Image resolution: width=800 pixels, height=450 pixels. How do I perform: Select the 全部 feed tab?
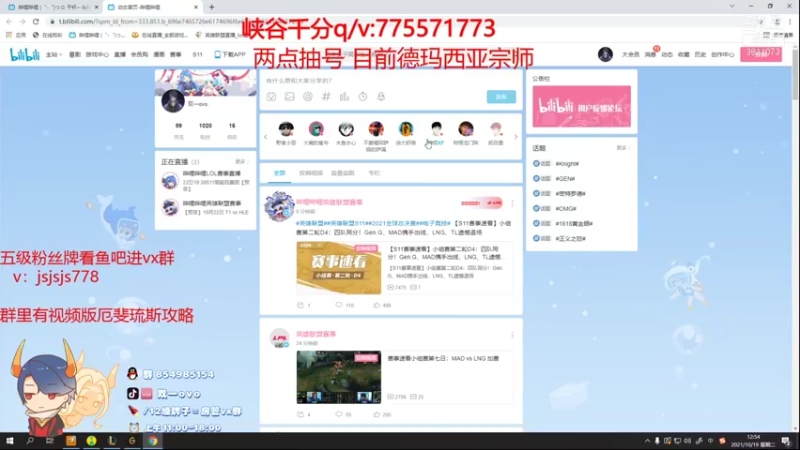click(280, 173)
